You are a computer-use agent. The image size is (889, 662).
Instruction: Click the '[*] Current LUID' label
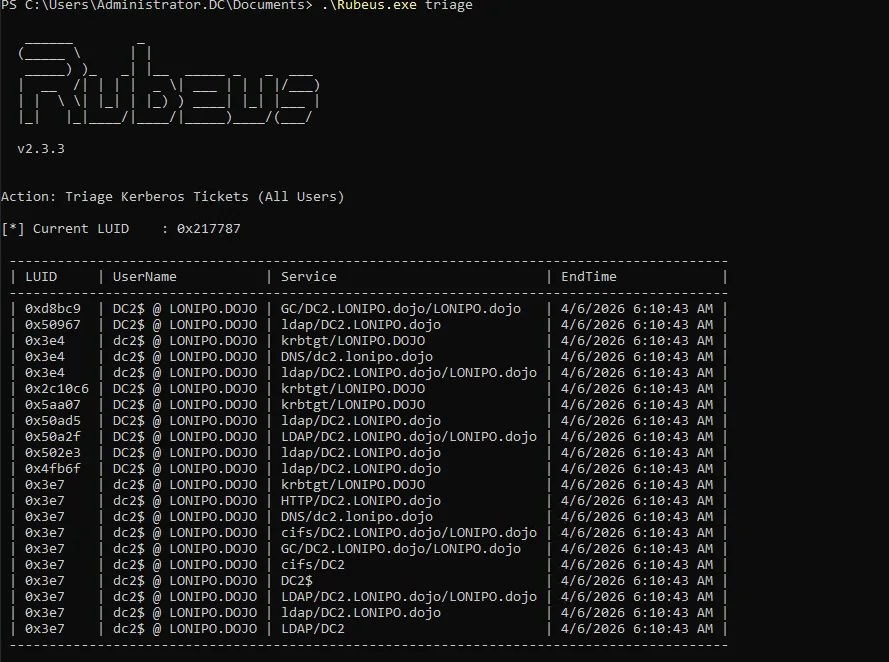(65, 228)
